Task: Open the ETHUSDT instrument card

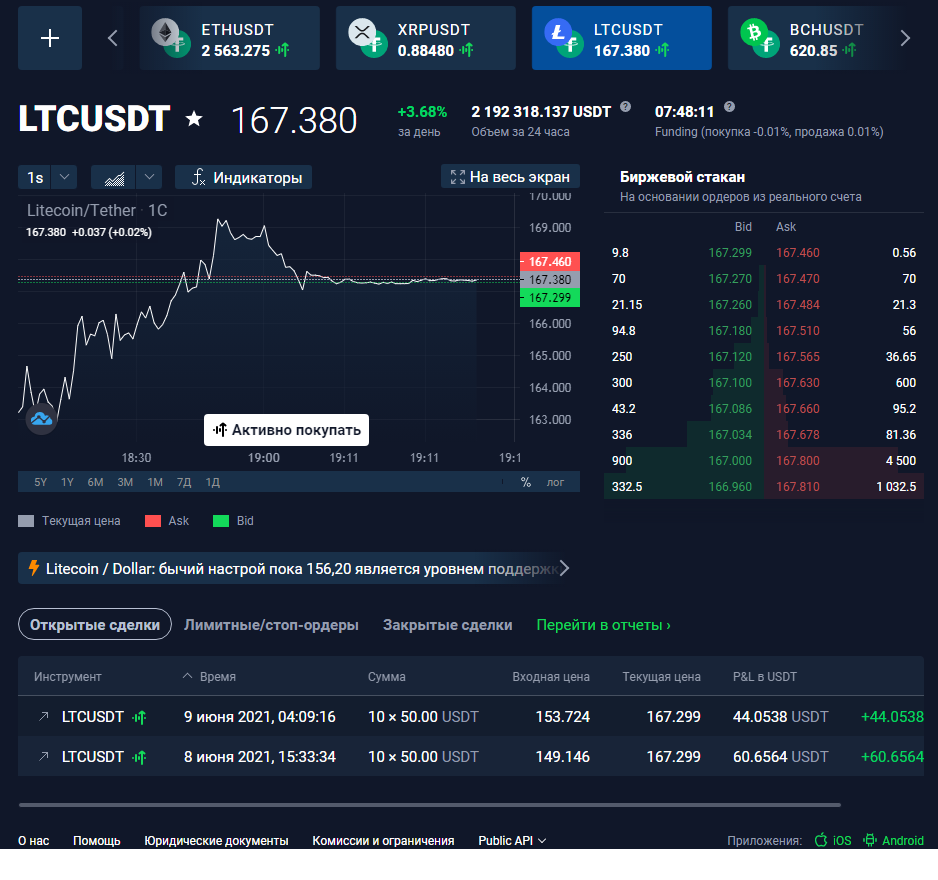Action: [230, 38]
